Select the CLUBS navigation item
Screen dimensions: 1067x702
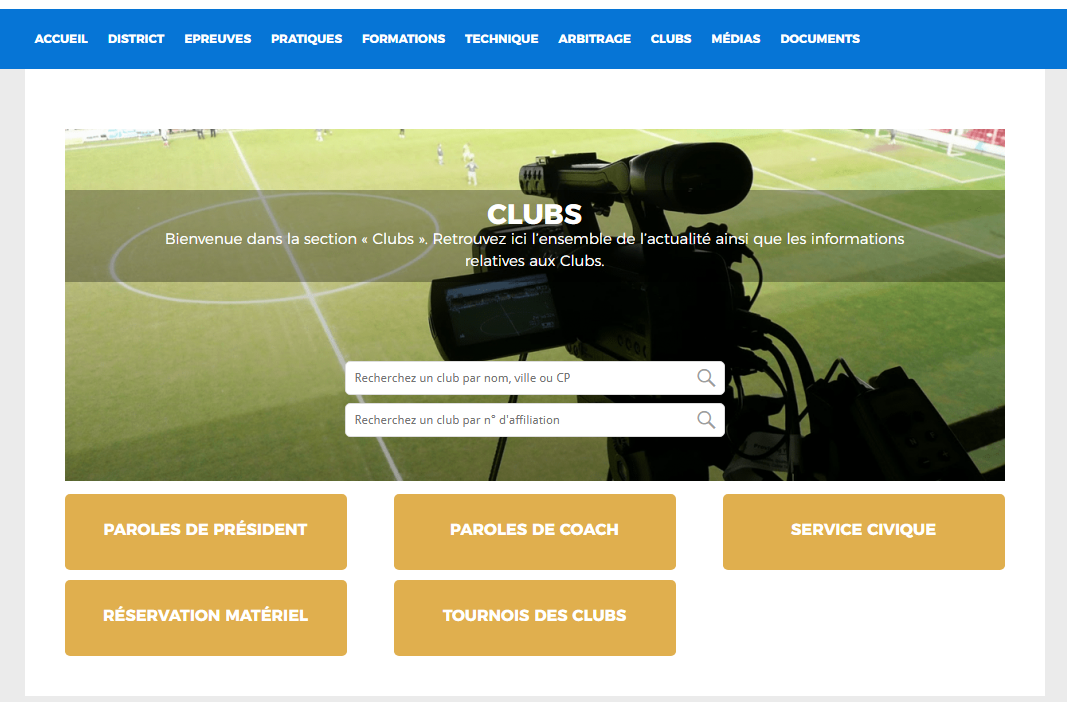[671, 39]
